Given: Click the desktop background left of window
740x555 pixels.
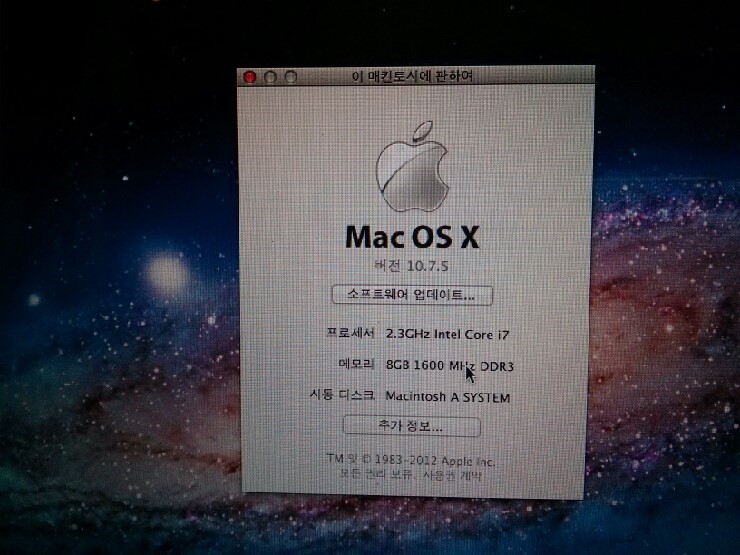Looking at the screenshot, I should 120,300.
